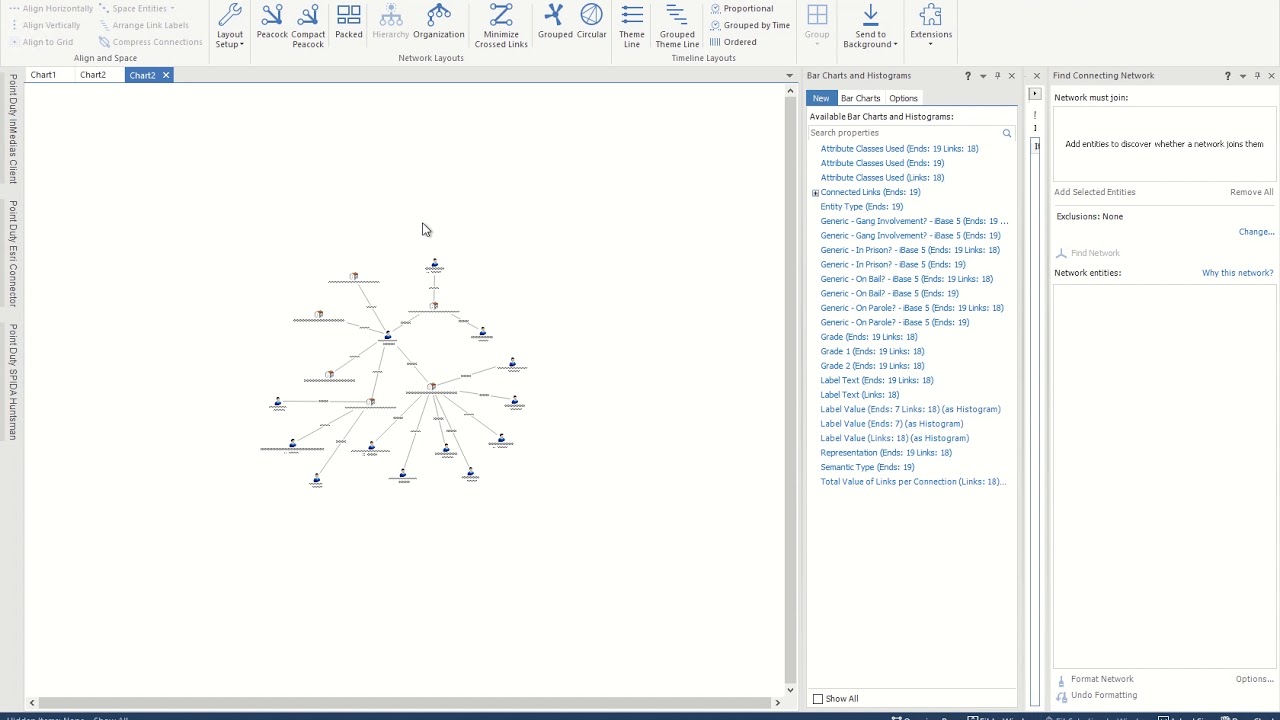
Task: Open Label Text (Links: 18) chart
Action: [x=859, y=395]
